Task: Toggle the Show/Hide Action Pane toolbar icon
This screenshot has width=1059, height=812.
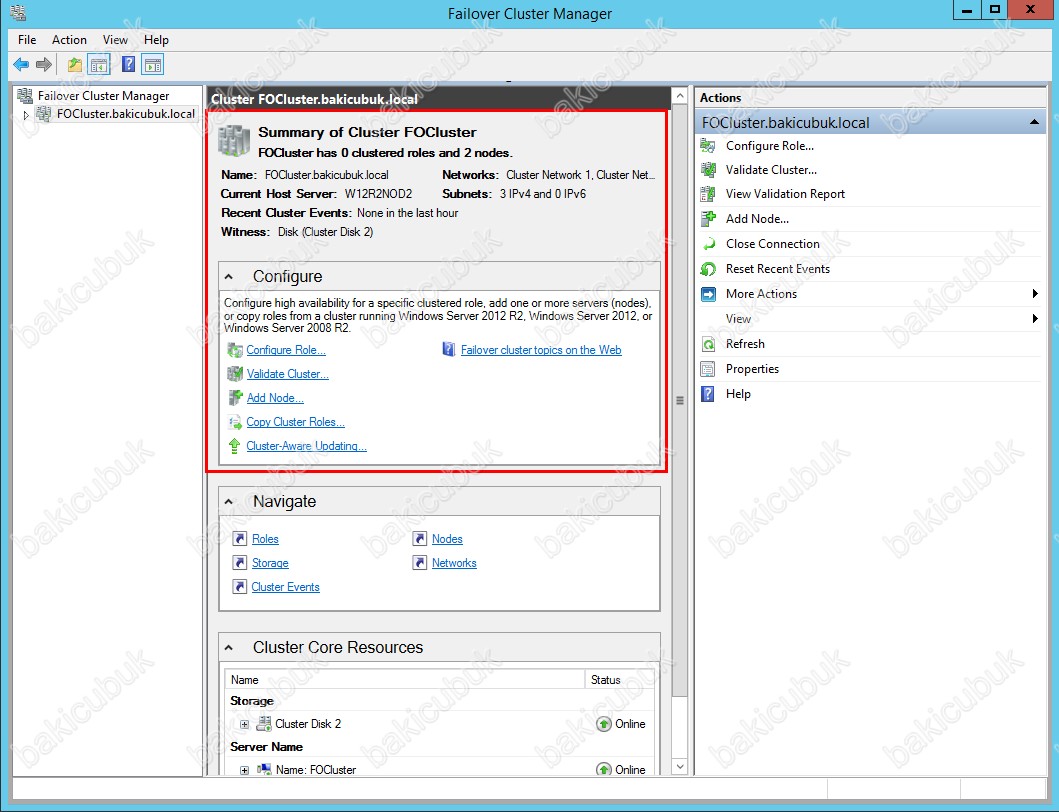Action: (x=153, y=65)
